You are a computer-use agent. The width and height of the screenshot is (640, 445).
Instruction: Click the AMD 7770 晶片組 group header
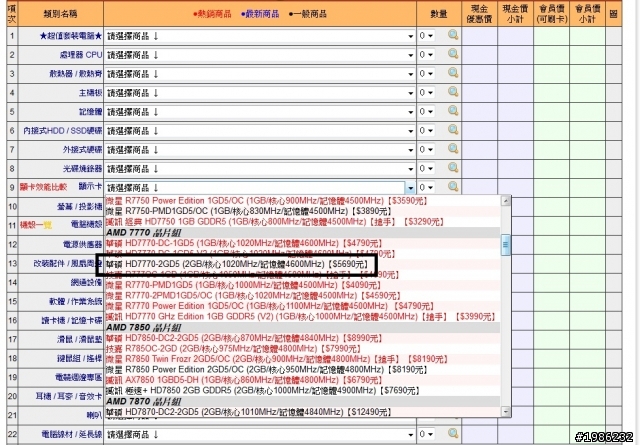point(303,233)
